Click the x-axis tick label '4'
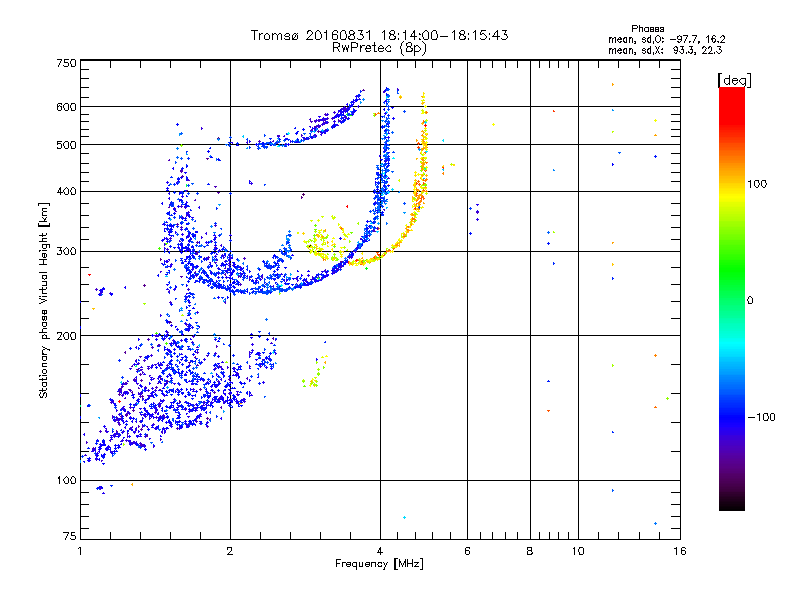Viewport: 800px width, 600px height. point(380,551)
